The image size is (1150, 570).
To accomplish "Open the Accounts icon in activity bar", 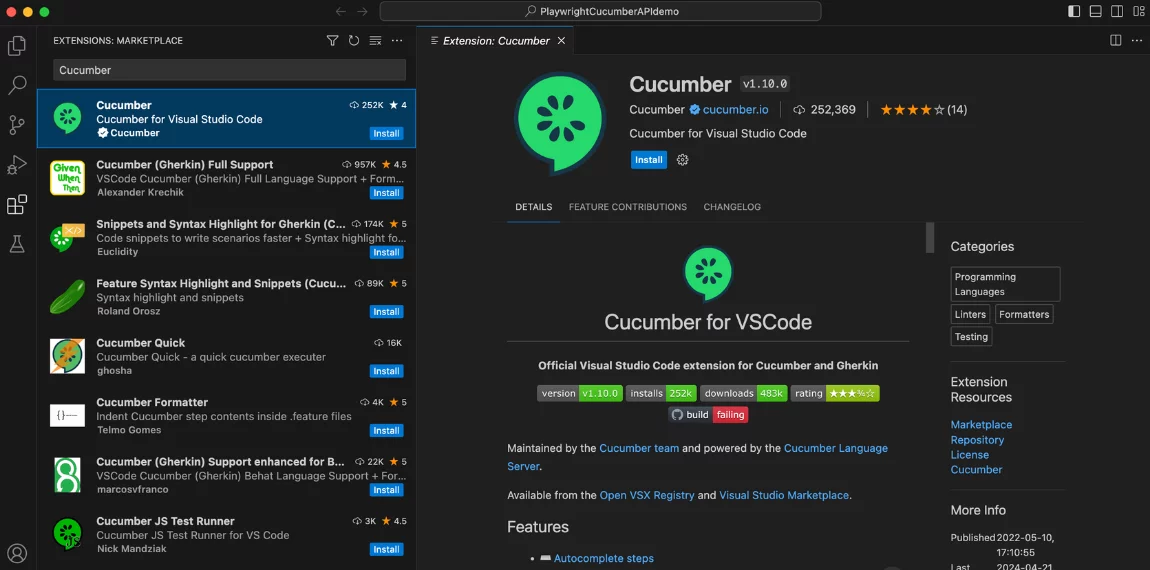I will pyautogui.click(x=17, y=553).
